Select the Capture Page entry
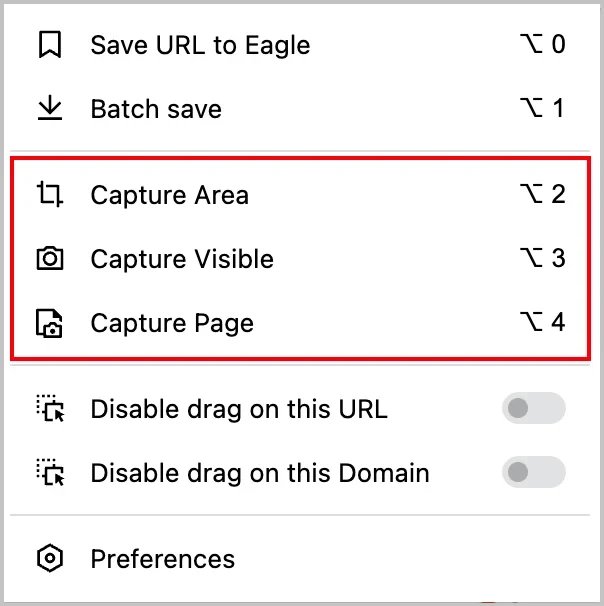The width and height of the screenshot is (604, 606). click(300, 322)
